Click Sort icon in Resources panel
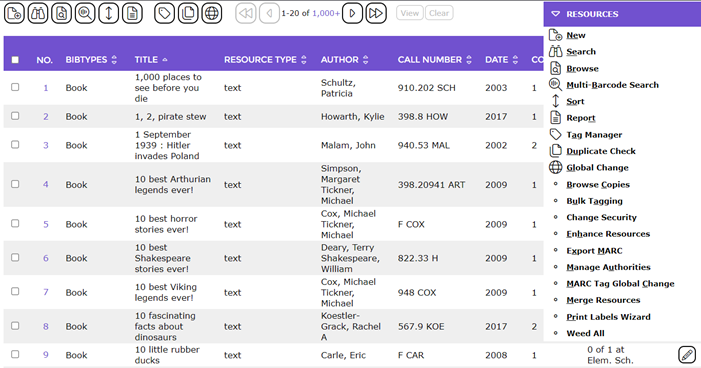The image size is (701, 368). (555, 101)
